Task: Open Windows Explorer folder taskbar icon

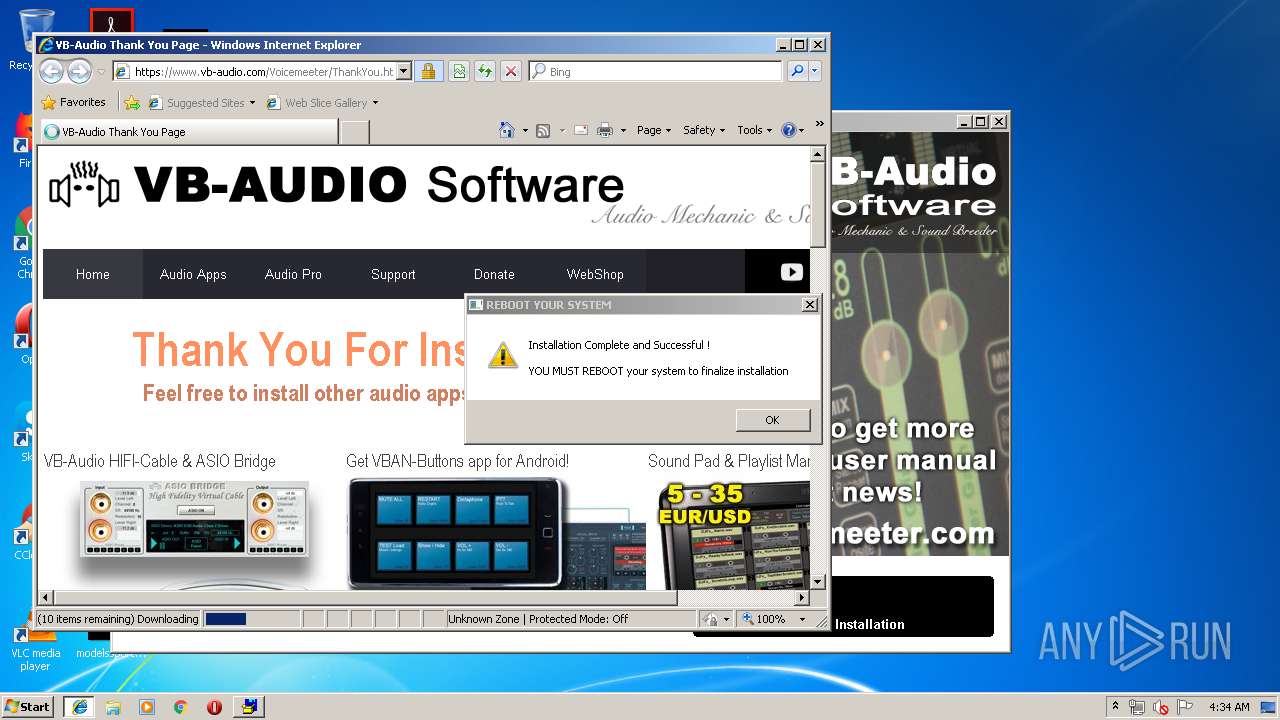Action: pos(113,707)
